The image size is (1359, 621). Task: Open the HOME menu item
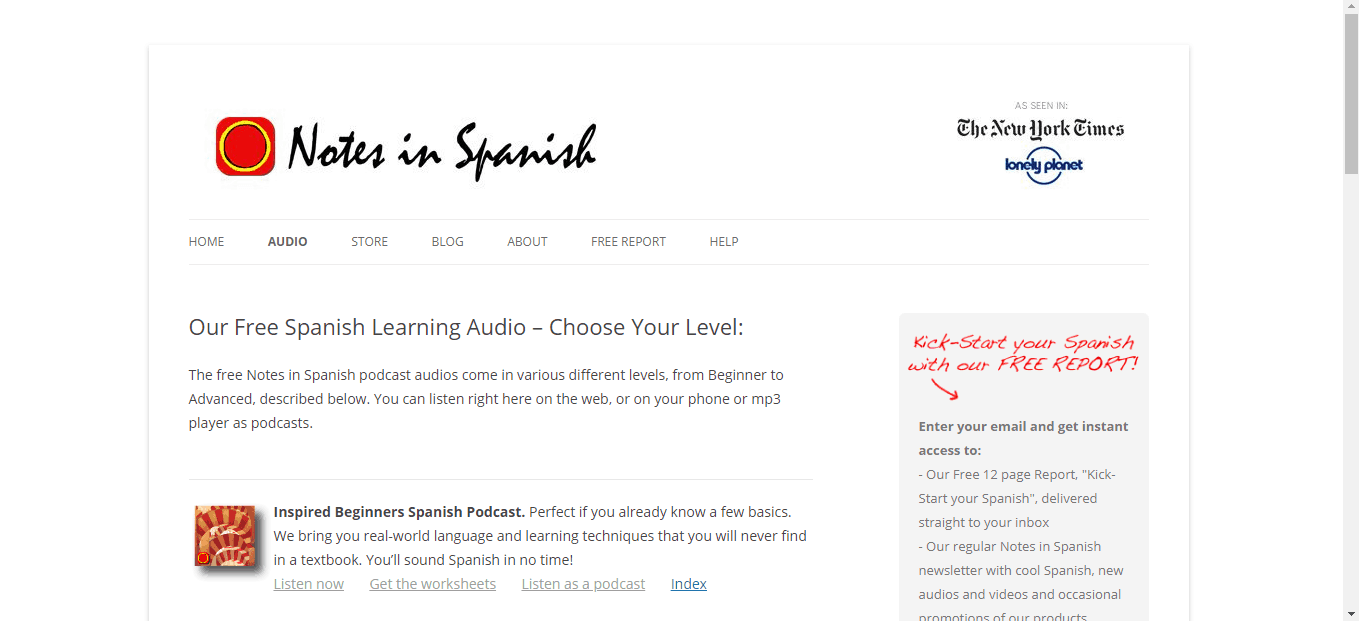coord(206,241)
